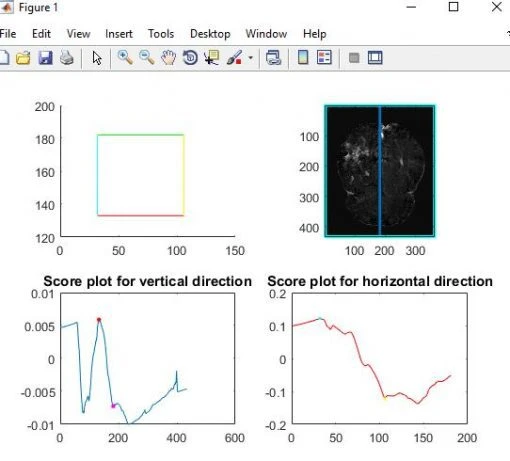
Task: Click the New Figure toolbar icon
Action: pos(3,58)
